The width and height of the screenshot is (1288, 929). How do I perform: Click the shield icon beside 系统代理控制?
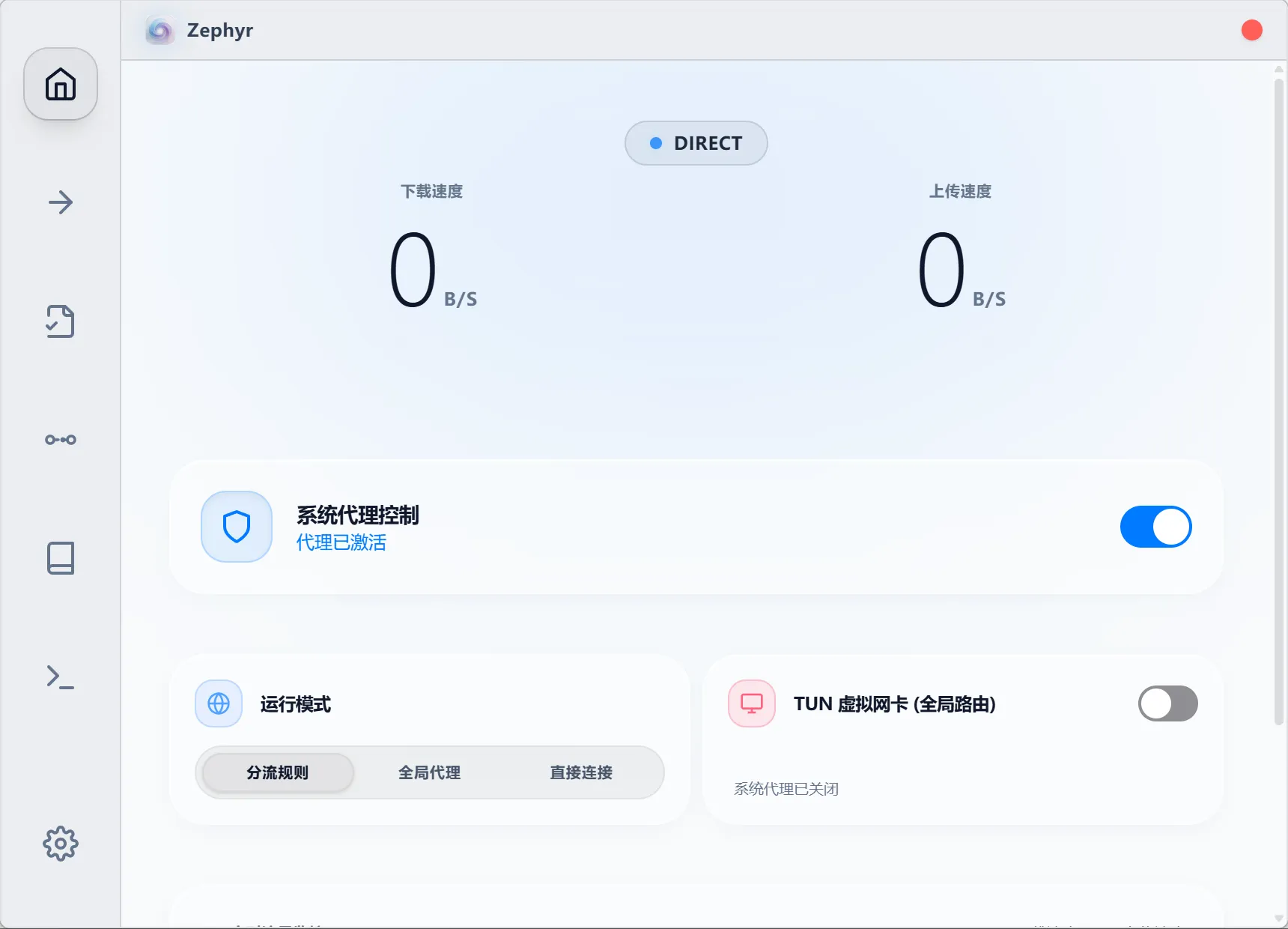pyautogui.click(x=237, y=527)
